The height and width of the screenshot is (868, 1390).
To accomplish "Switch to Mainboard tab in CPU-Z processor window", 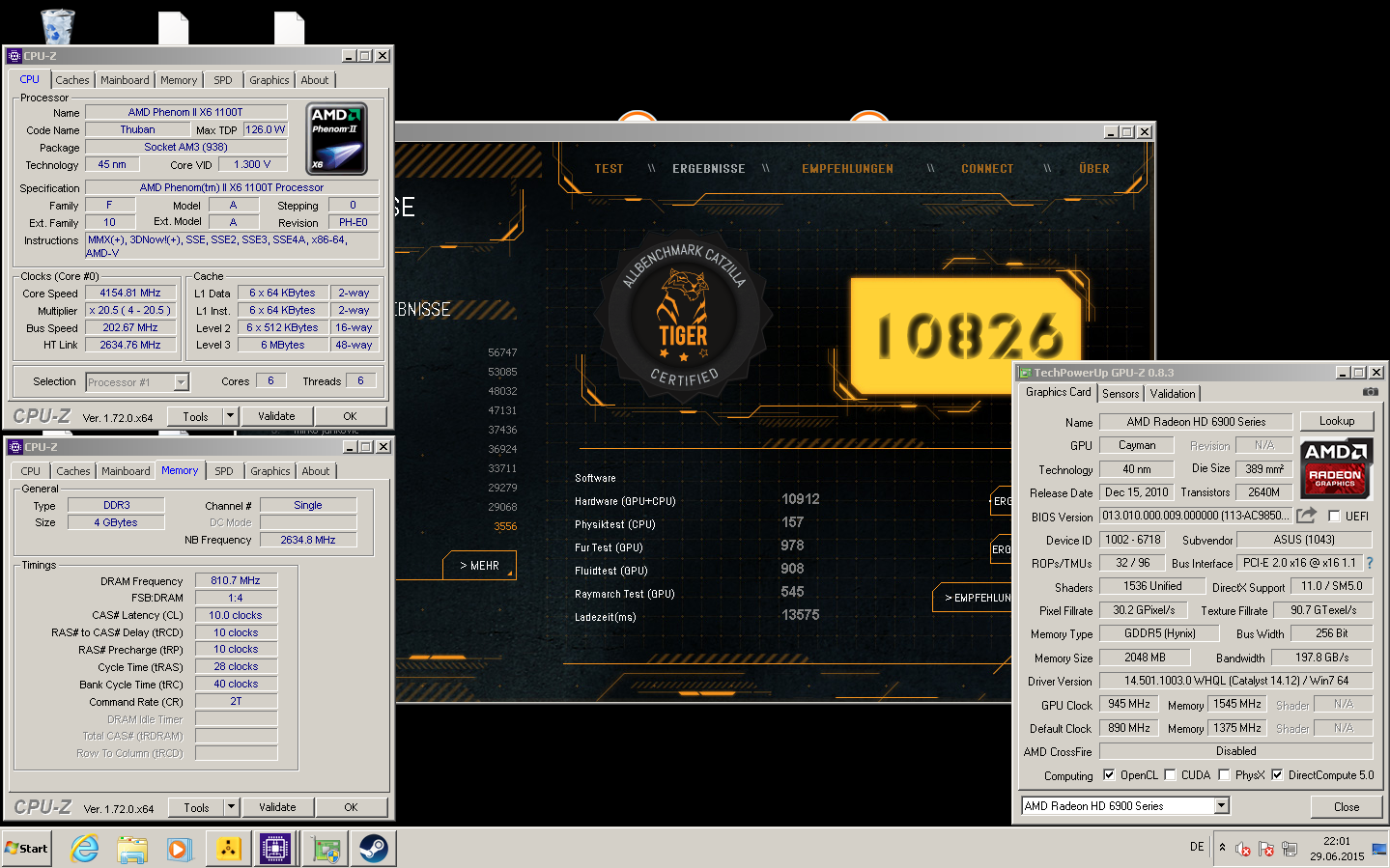I will [x=125, y=80].
